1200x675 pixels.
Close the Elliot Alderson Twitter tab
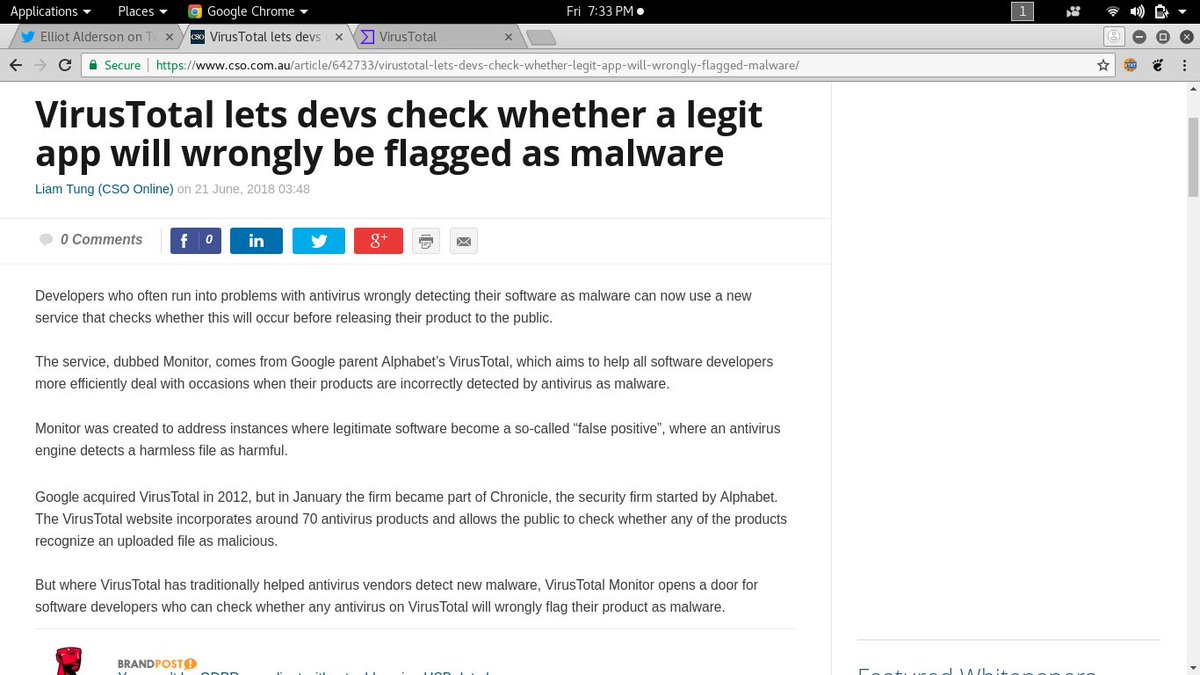(168, 37)
